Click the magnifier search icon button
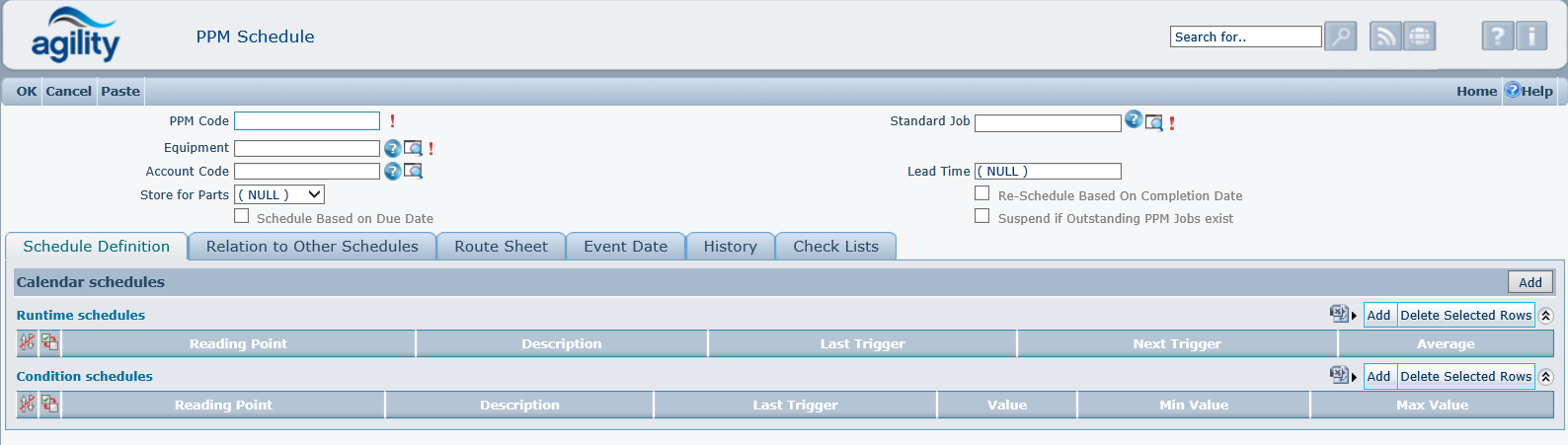The width and height of the screenshot is (1568, 445). tap(1340, 37)
